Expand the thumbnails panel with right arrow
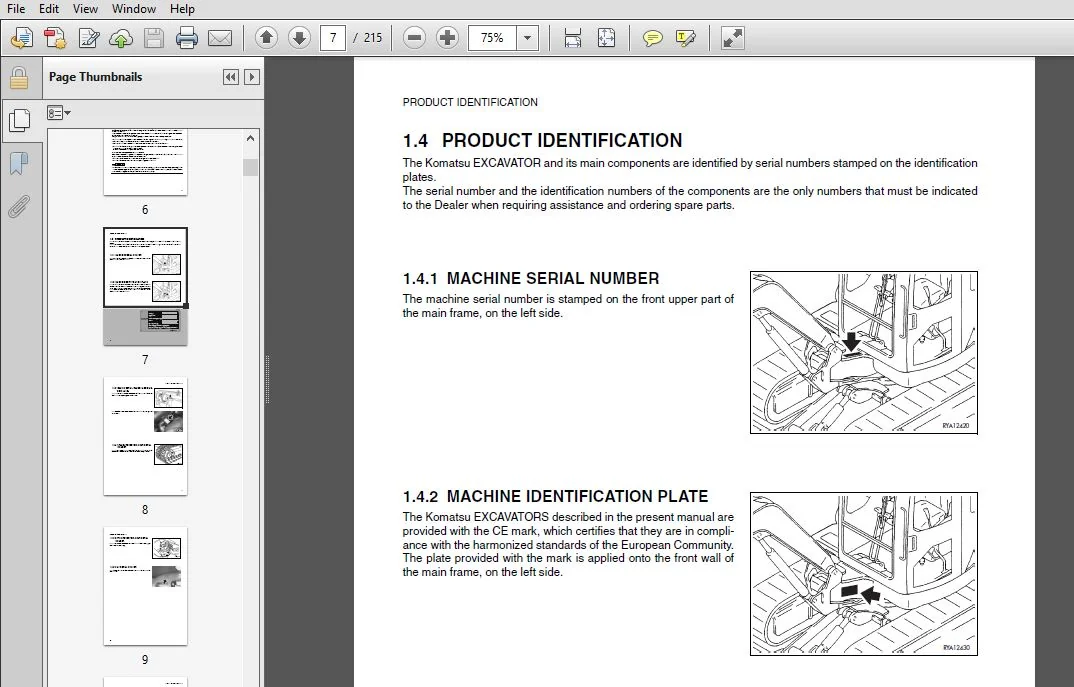The image size is (1074, 687). point(251,77)
